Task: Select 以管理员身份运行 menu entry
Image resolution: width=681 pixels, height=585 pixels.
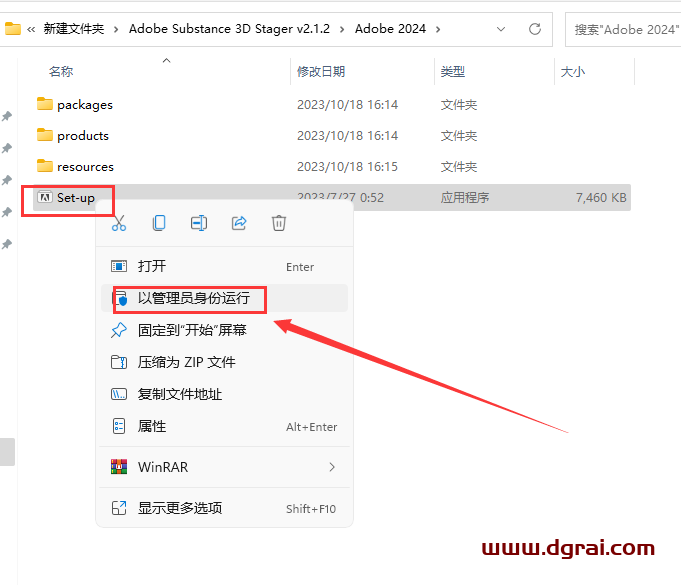Action: coord(224,298)
